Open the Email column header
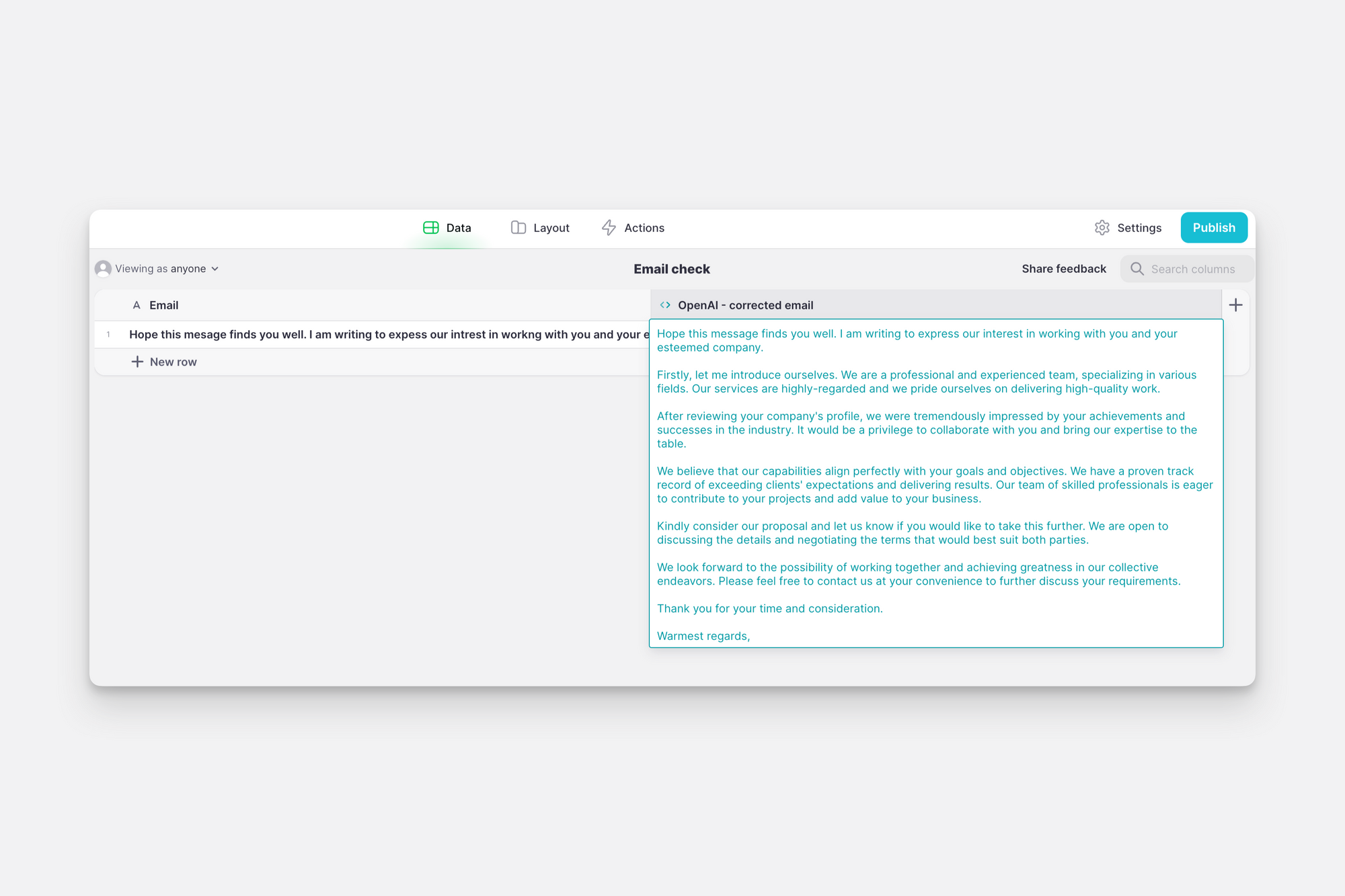The height and width of the screenshot is (896, 1345). coord(164,305)
